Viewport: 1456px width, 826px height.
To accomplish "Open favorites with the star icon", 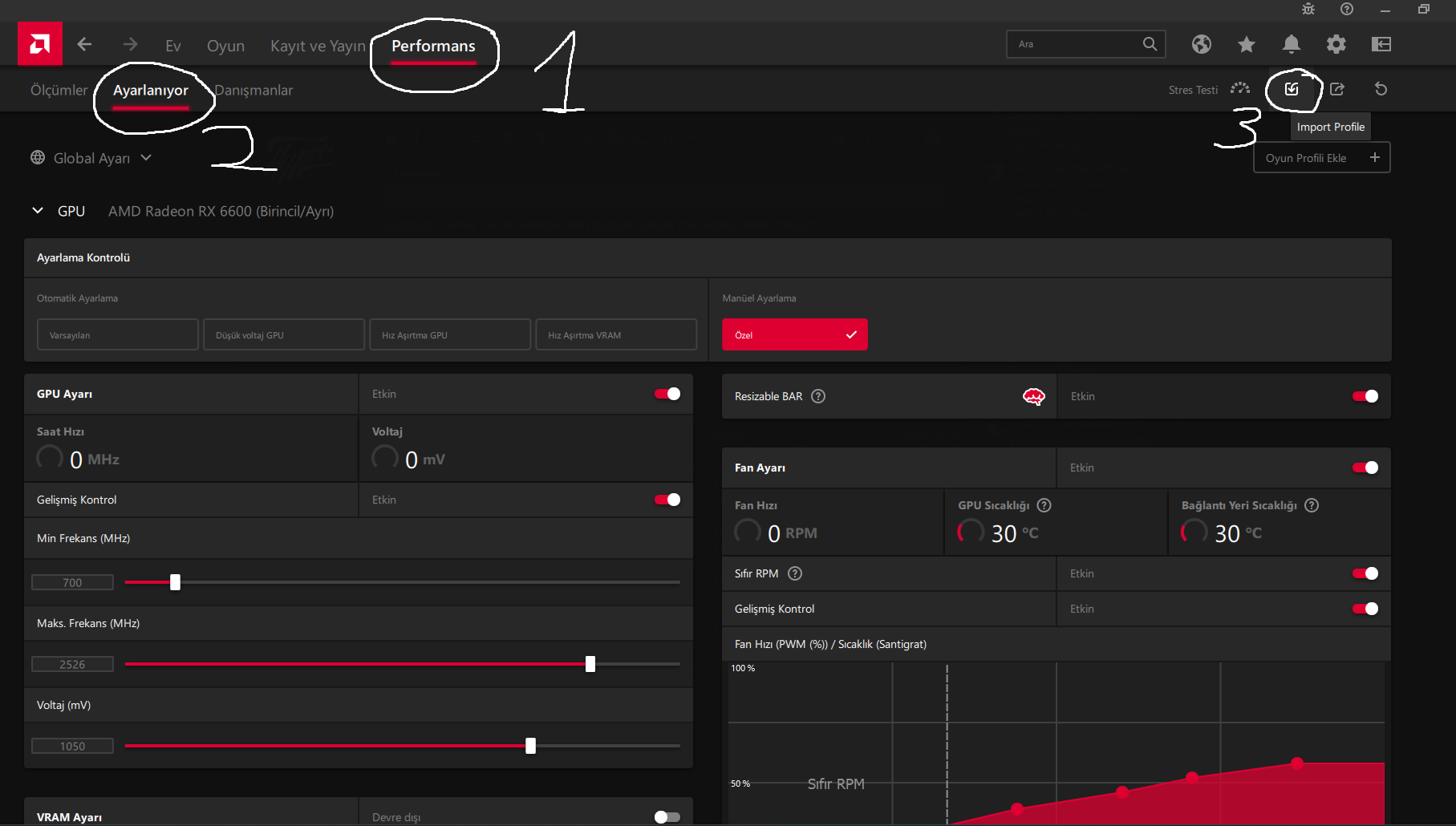I will [1246, 44].
